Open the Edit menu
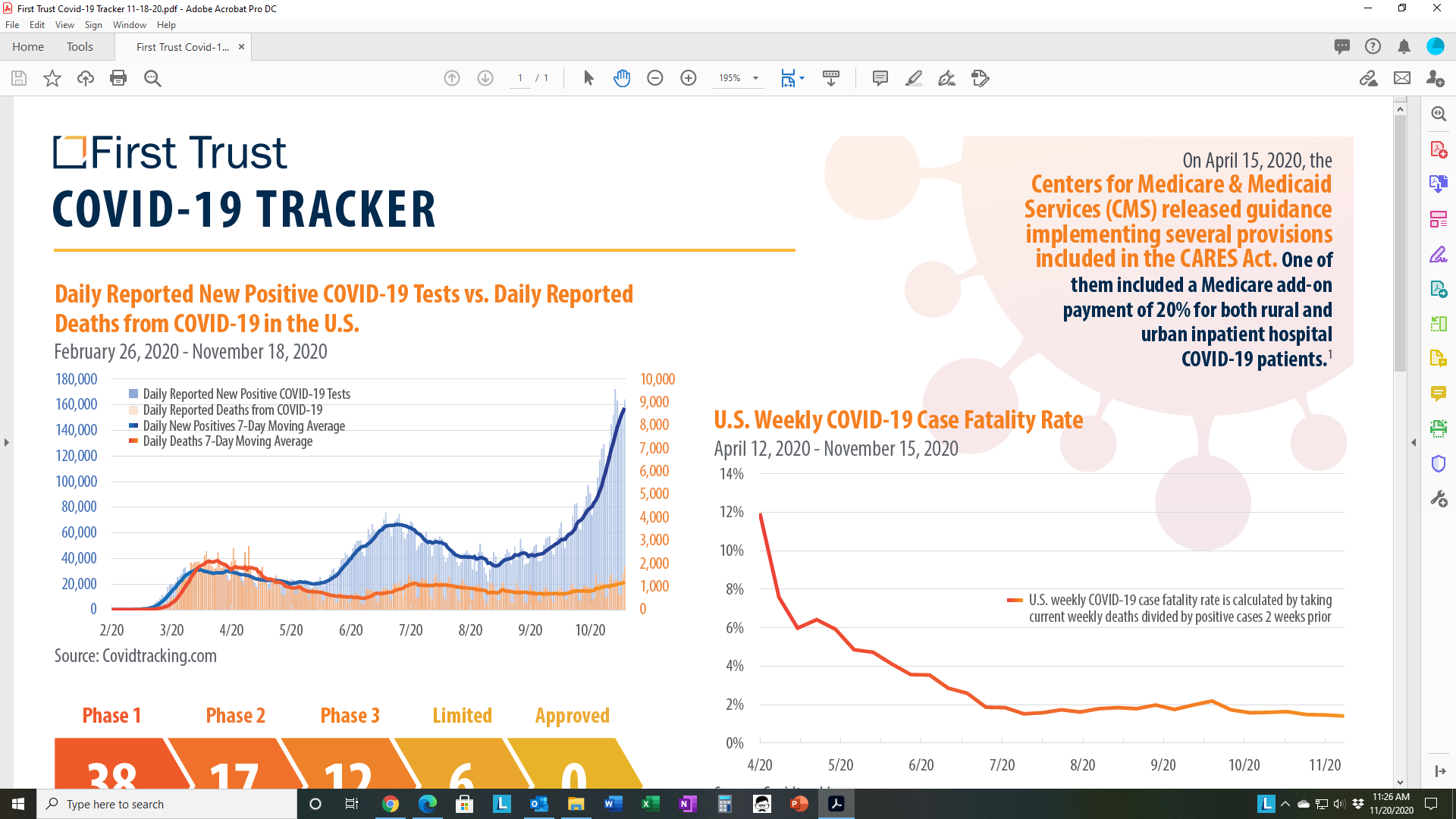 37,25
